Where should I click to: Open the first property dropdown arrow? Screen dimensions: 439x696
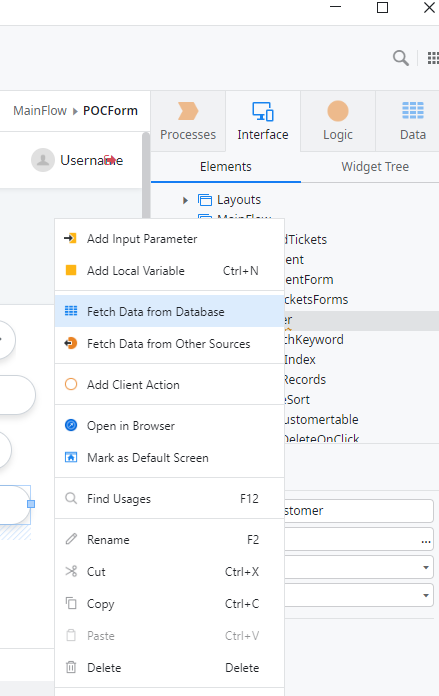tap(426, 567)
